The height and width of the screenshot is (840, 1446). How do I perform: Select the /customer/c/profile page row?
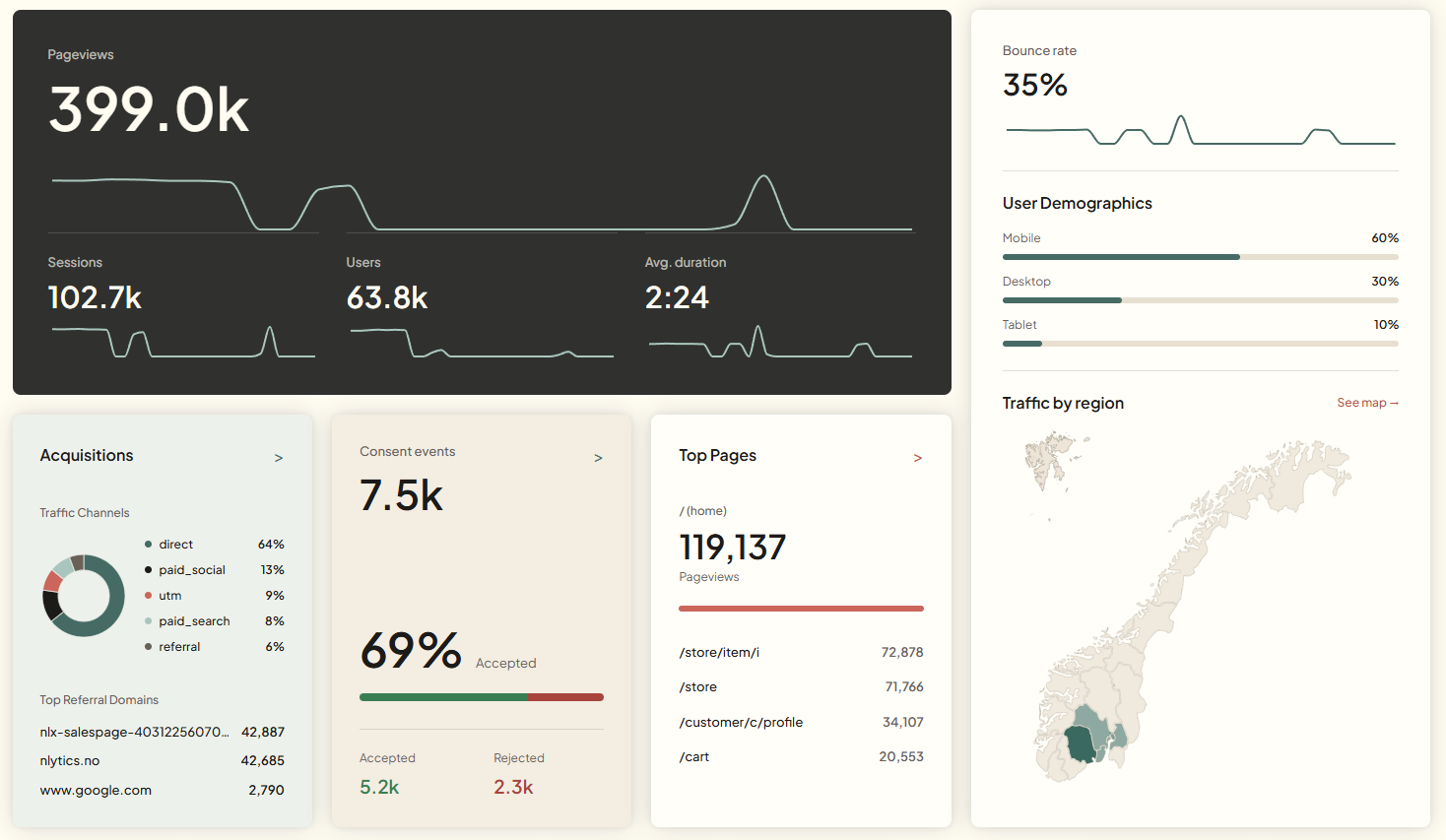[x=801, y=722]
